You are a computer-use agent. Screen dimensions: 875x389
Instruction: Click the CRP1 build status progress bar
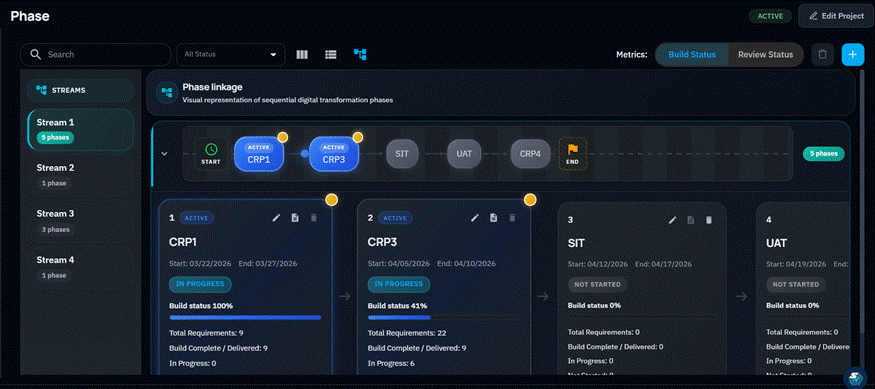point(245,318)
